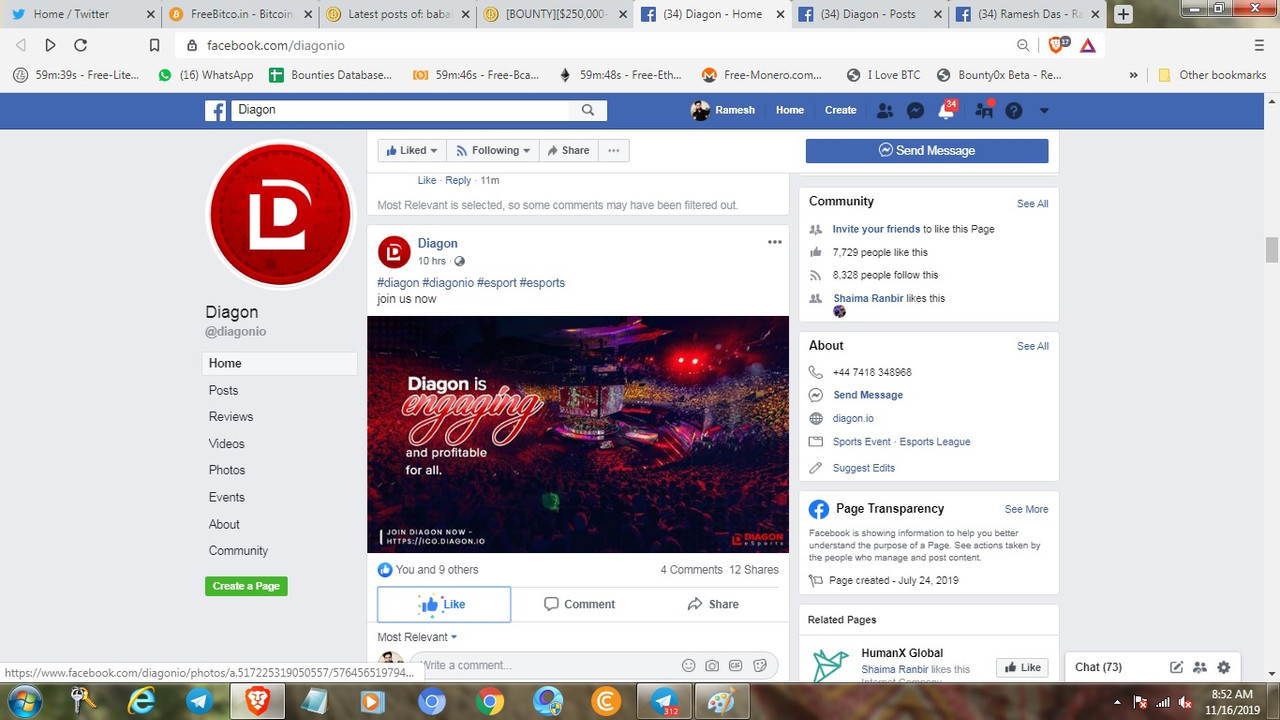The height and width of the screenshot is (720, 1280).
Task: Click the green Create a Page button
Action: (x=246, y=586)
